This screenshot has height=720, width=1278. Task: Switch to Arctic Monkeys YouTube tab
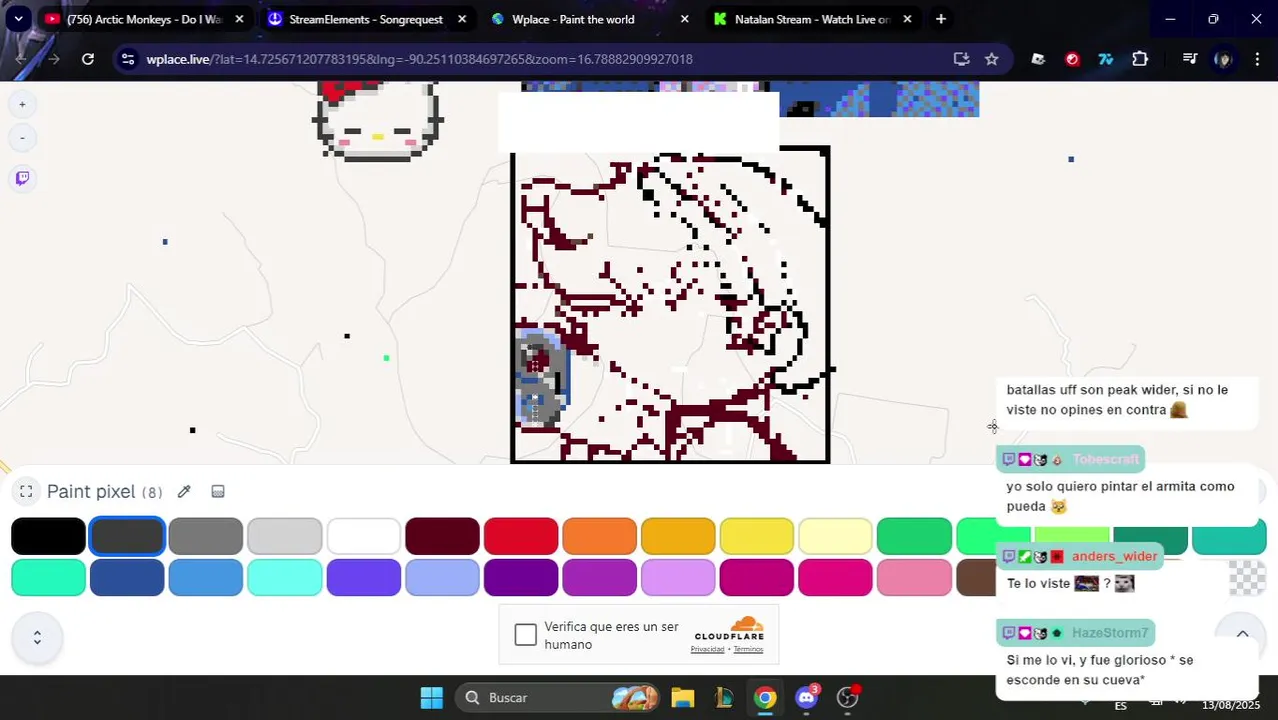coord(143,19)
